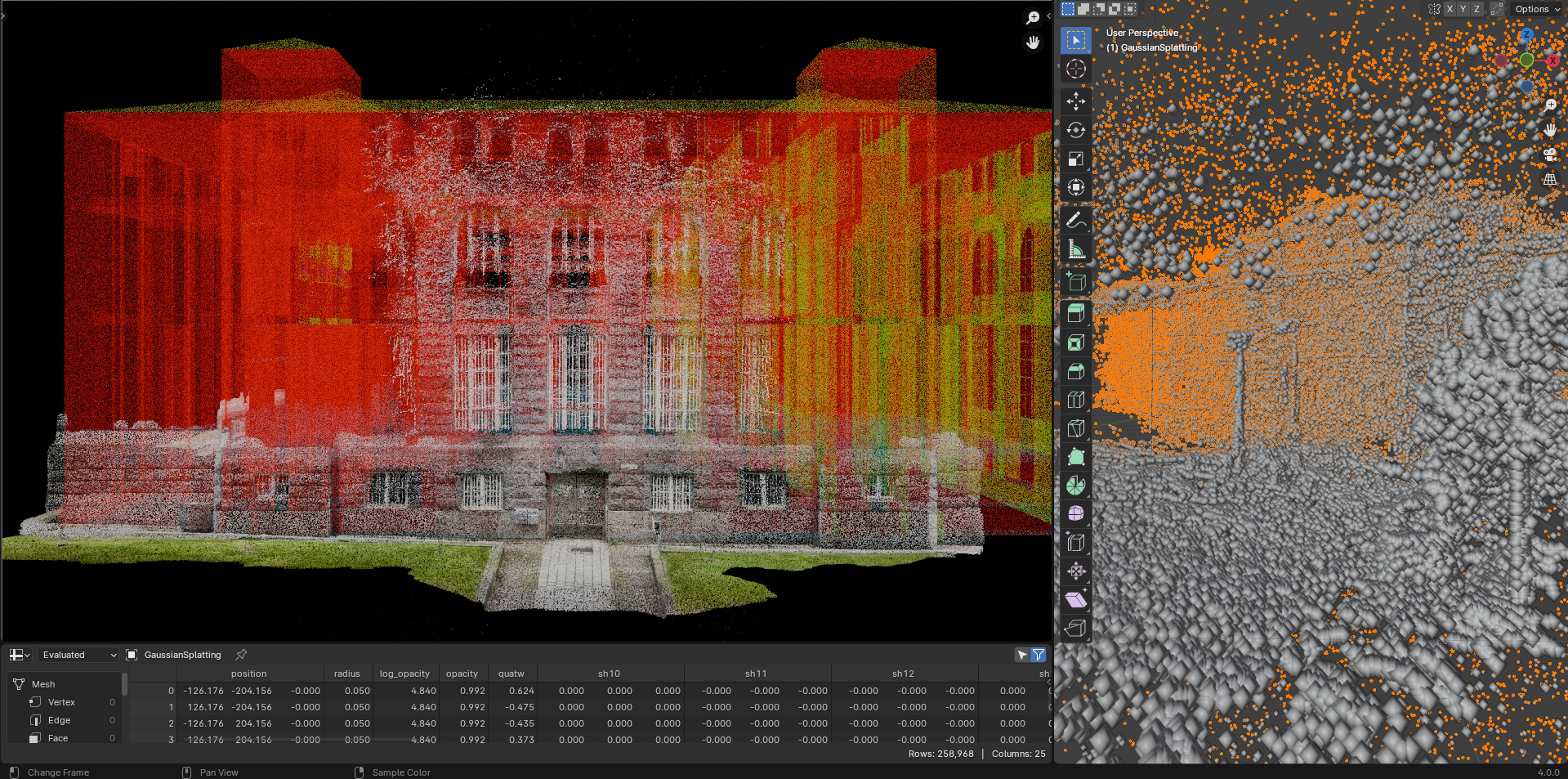Choose the Measure tool
1568x779 pixels.
tap(1075, 249)
